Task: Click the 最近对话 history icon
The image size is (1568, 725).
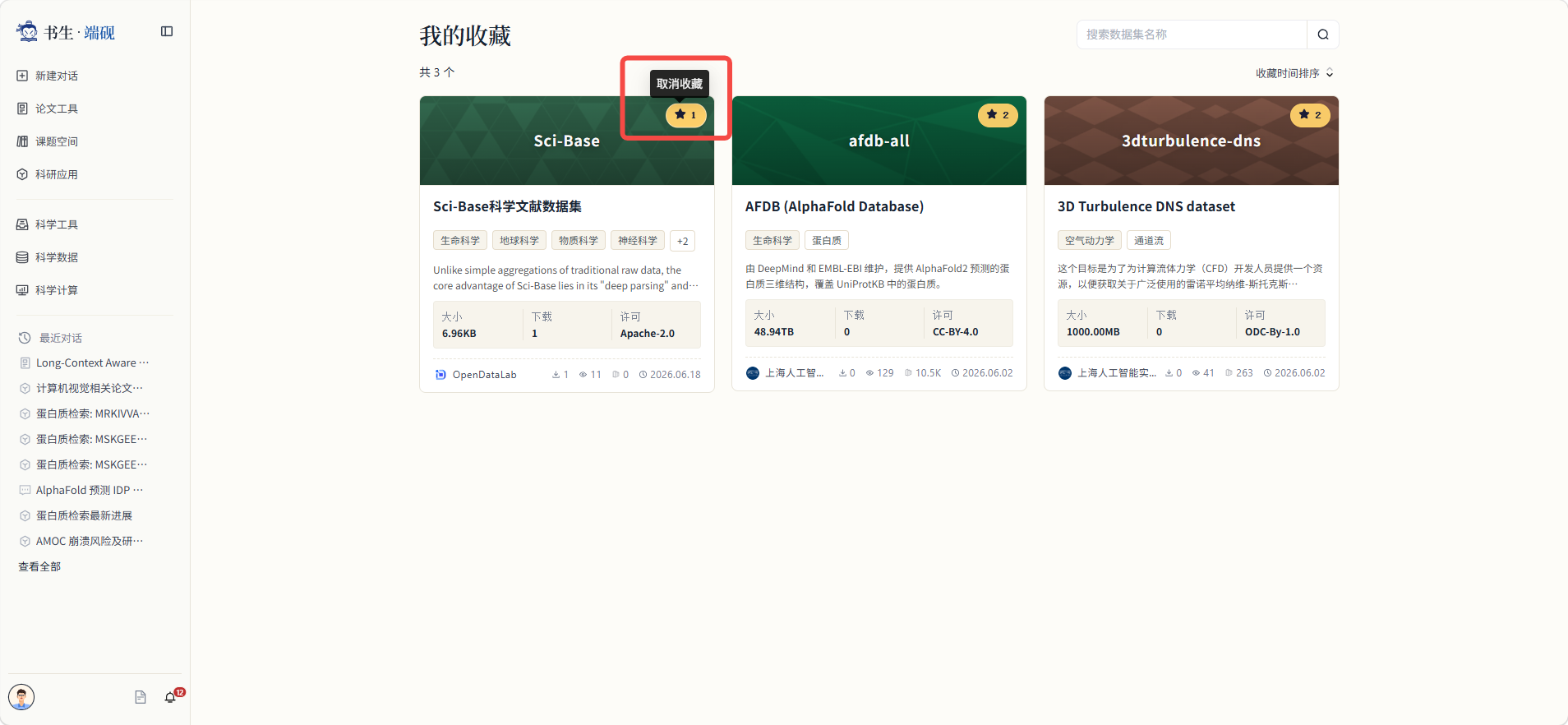Action: click(x=25, y=338)
